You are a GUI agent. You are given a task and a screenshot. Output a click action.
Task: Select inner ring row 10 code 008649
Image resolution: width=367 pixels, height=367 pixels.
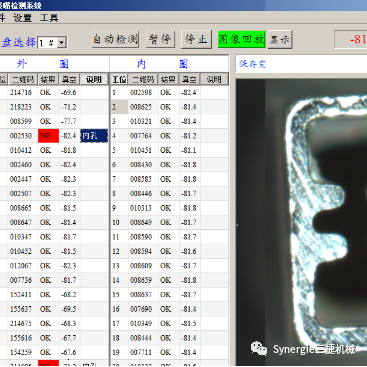coord(141,222)
